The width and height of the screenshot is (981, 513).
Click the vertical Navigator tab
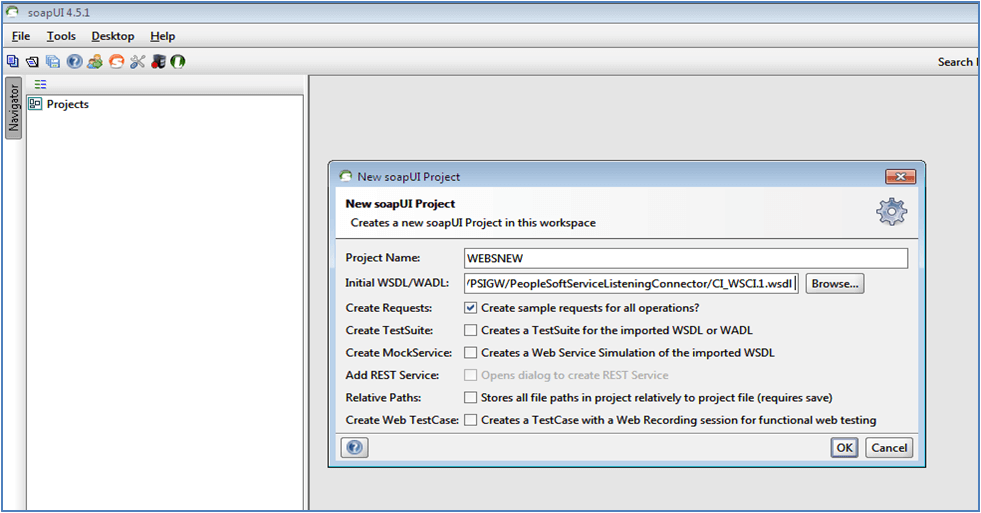[13, 108]
